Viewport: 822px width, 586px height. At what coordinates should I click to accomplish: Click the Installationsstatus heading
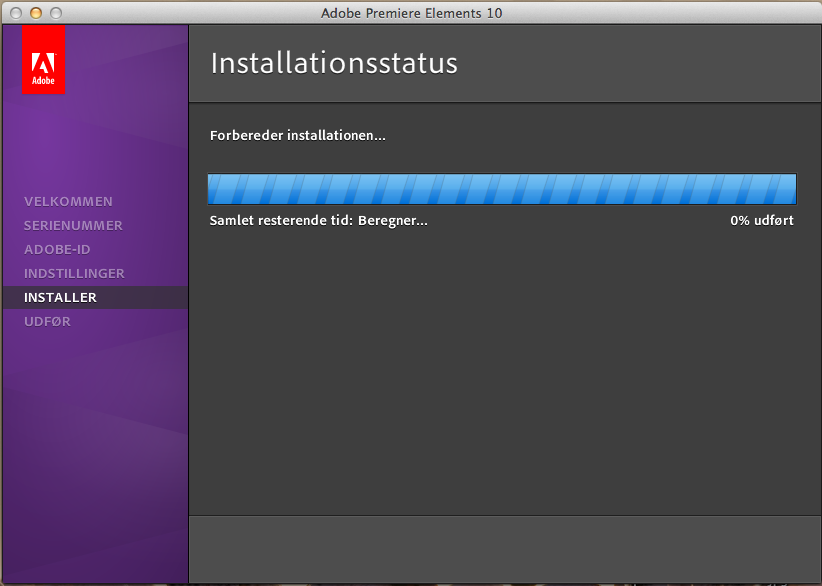pos(334,63)
